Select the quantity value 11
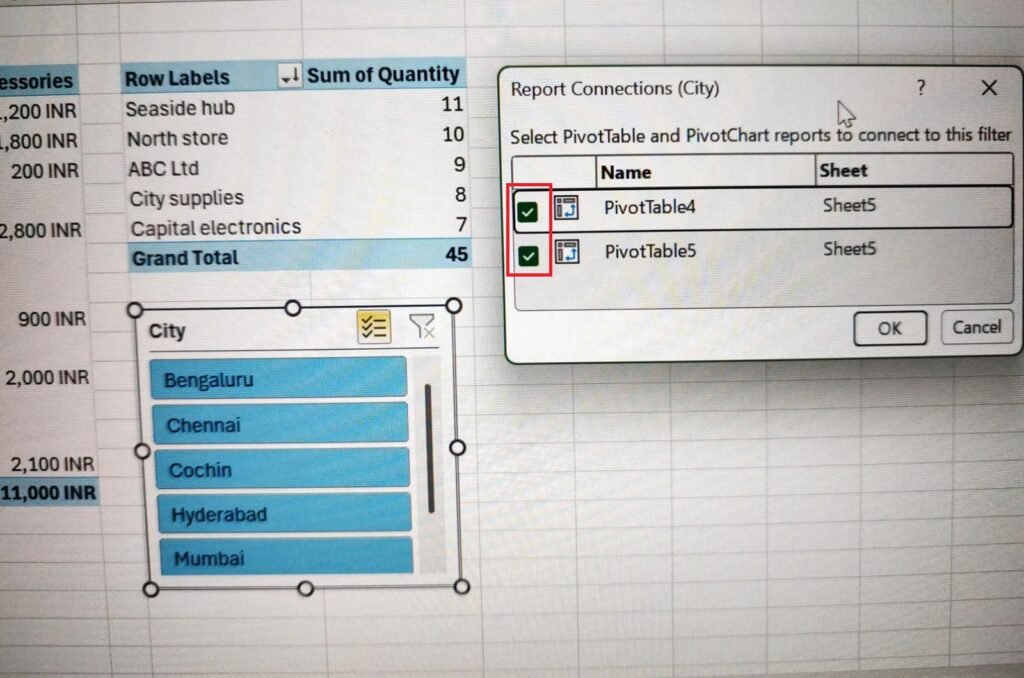The image size is (1024, 678). pos(452,104)
